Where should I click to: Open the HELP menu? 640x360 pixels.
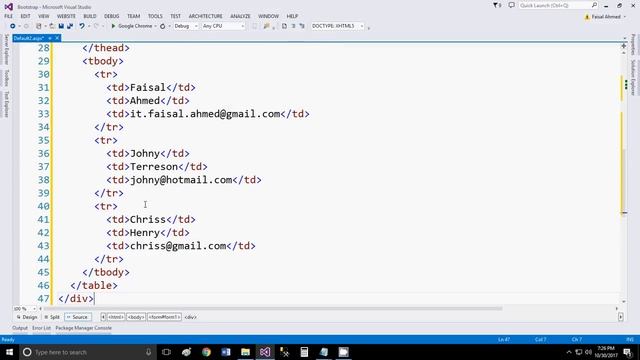click(292, 16)
